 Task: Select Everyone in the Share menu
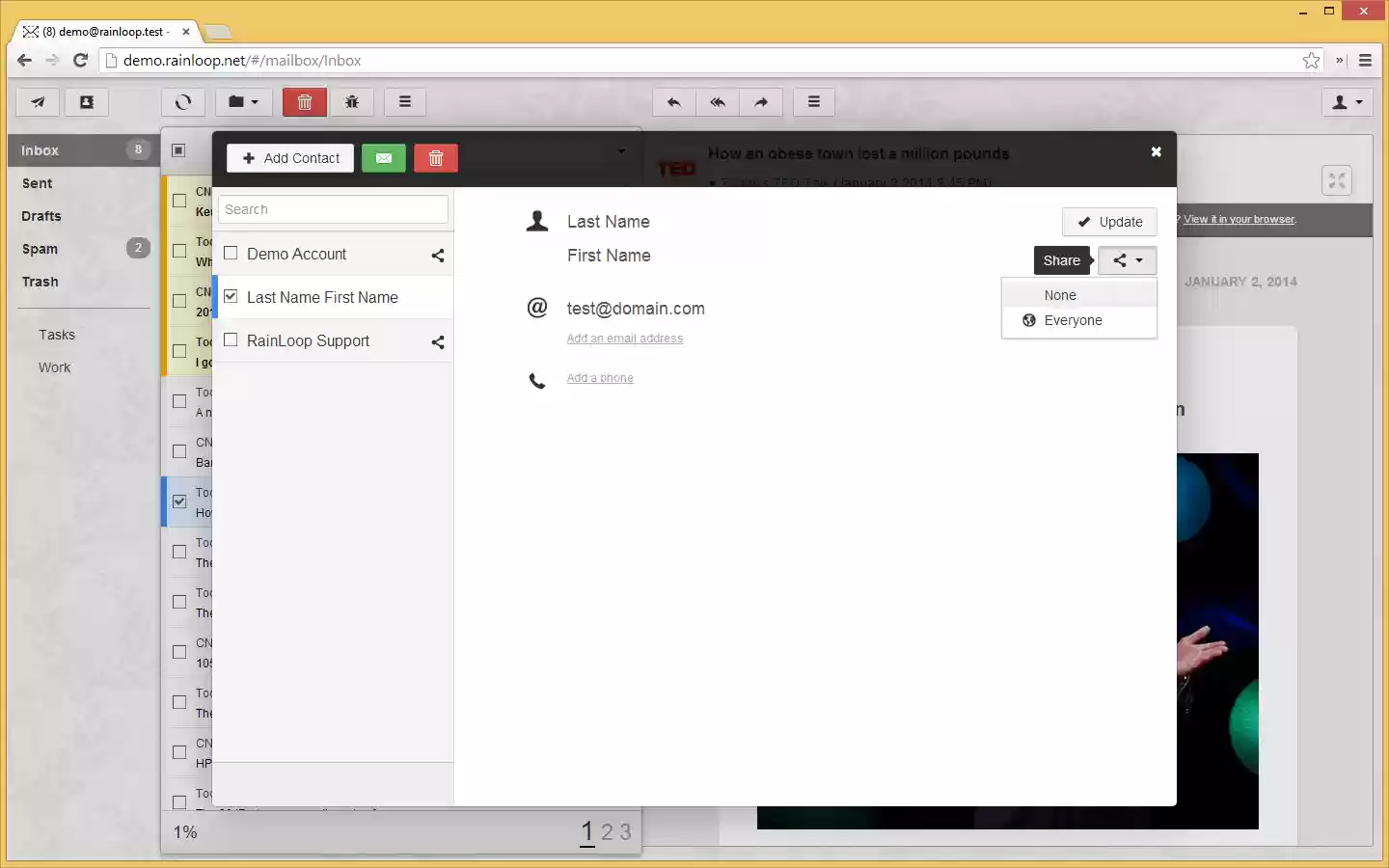click(1074, 320)
